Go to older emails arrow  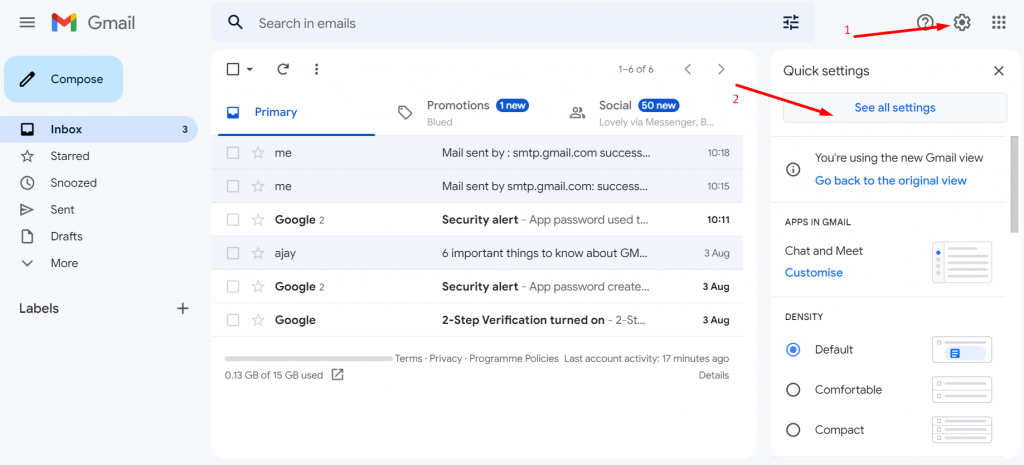(721, 69)
